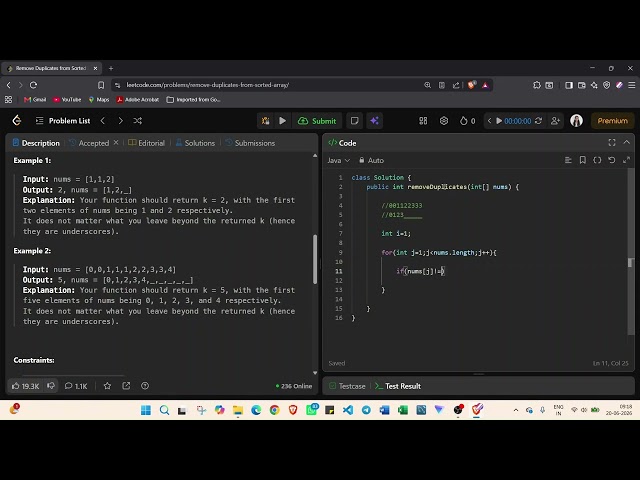Image resolution: width=640 pixels, height=480 pixels.
Task: Open the AI sparkle assistant icon
Action: (x=374, y=121)
